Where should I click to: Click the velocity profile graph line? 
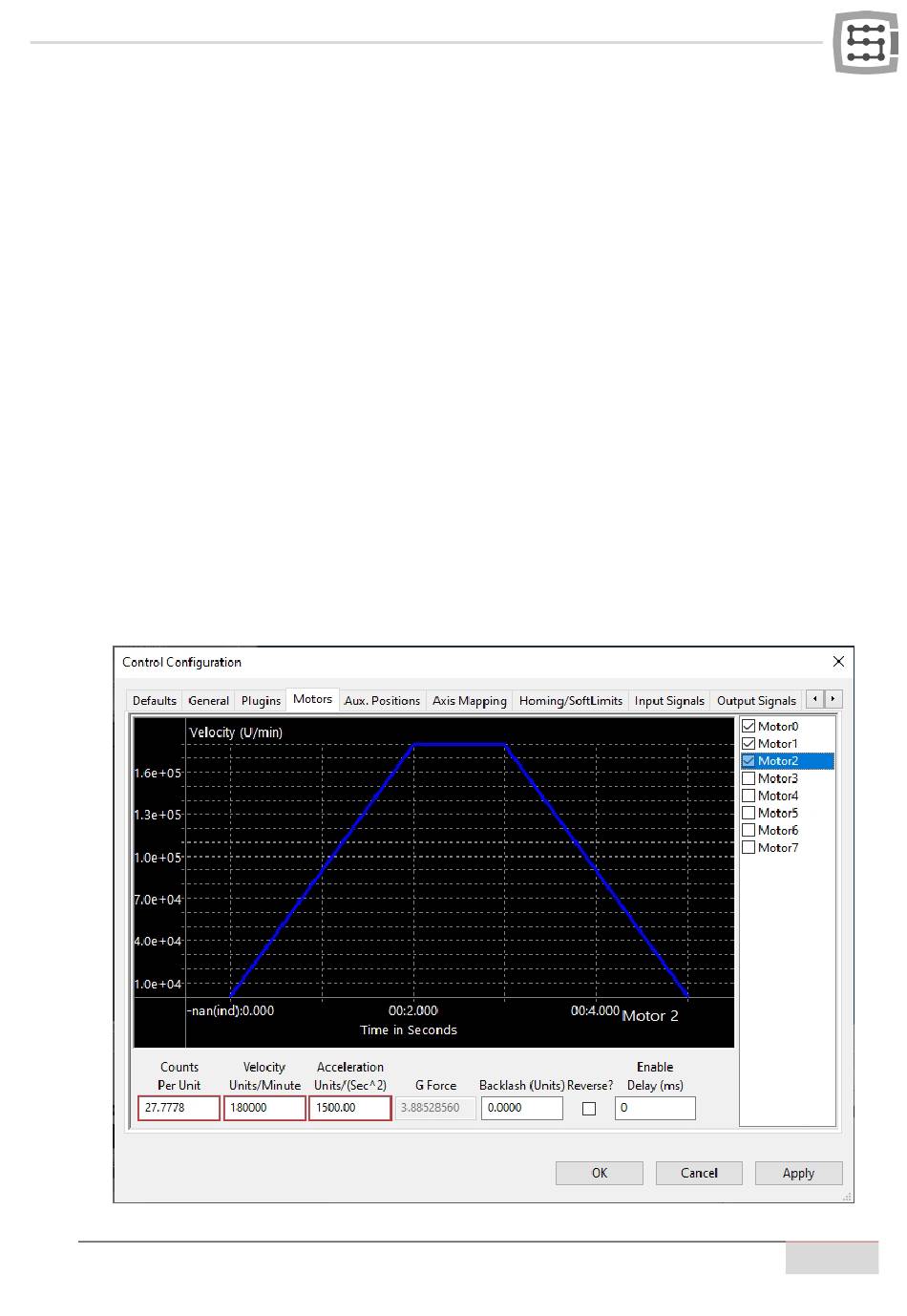coord(459,744)
